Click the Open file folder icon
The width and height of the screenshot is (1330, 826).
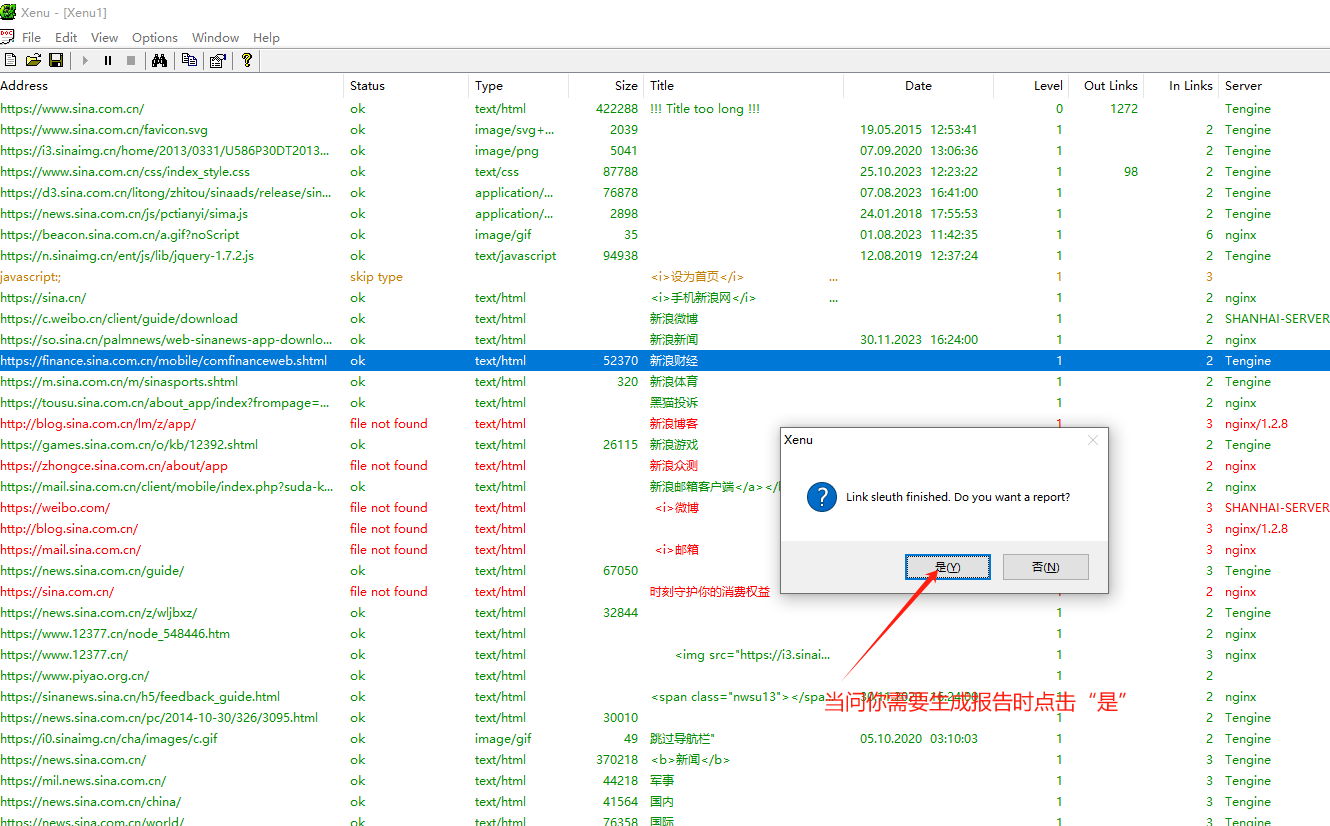pyautogui.click(x=33, y=61)
